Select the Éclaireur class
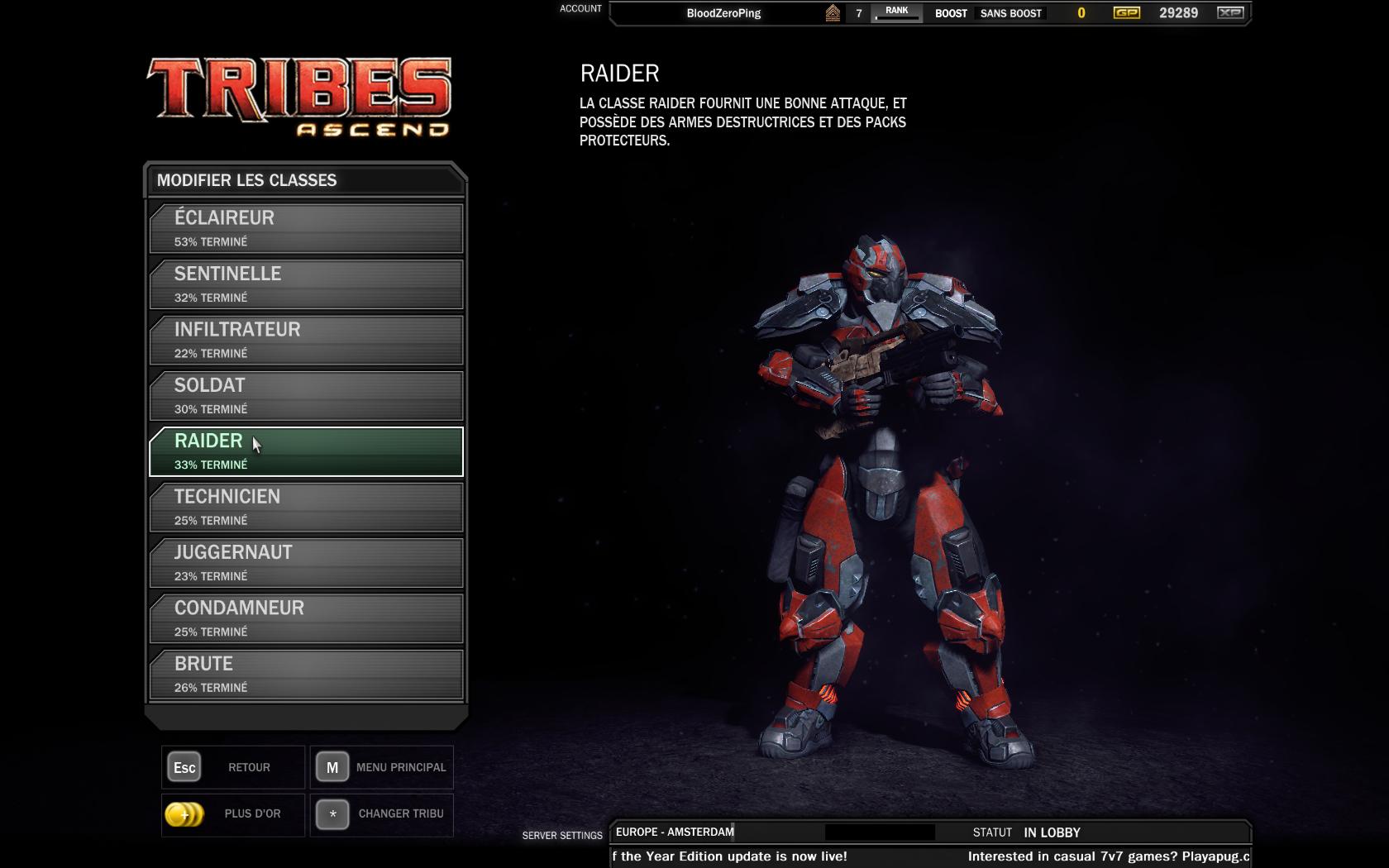This screenshot has width=1389, height=868. pos(306,228)
